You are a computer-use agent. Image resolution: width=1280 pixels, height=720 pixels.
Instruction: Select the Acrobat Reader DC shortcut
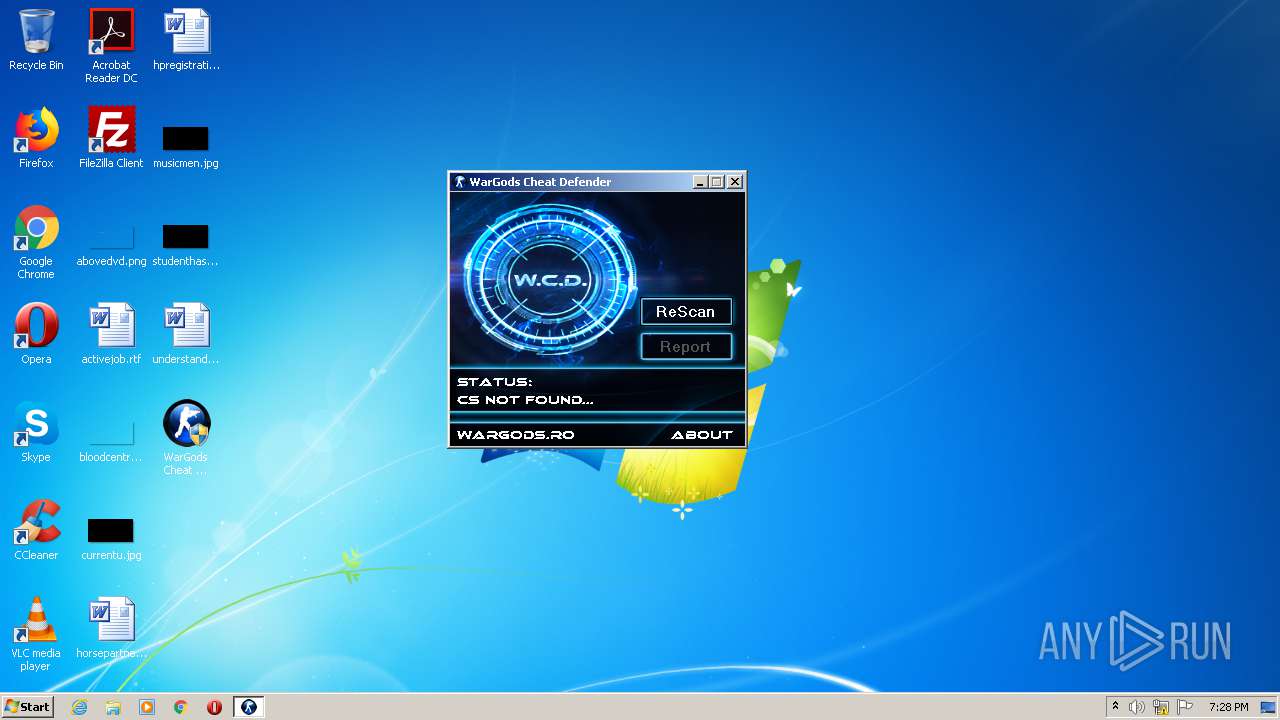[x=111, y=46]
